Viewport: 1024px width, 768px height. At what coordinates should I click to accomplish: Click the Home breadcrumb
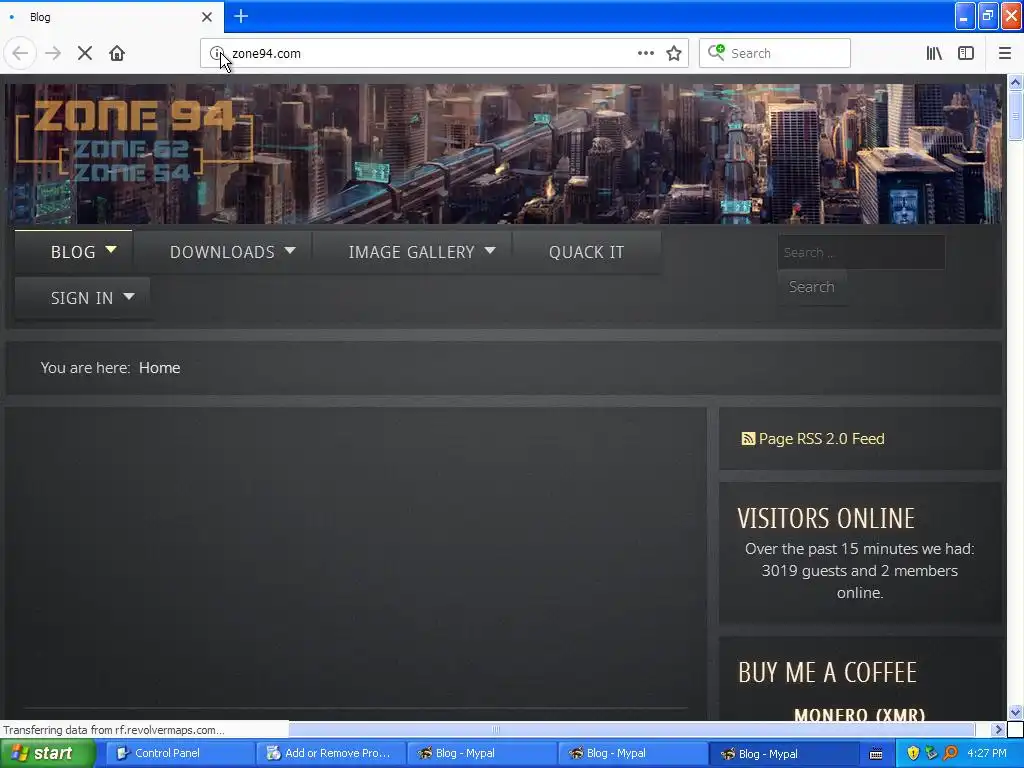tap(159, 368)
